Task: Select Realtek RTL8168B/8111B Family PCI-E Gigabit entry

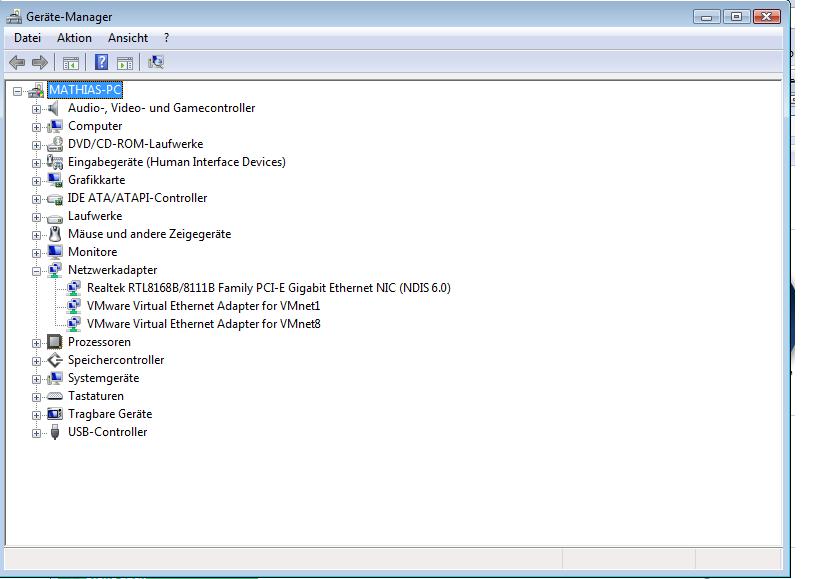Action: 269,288
